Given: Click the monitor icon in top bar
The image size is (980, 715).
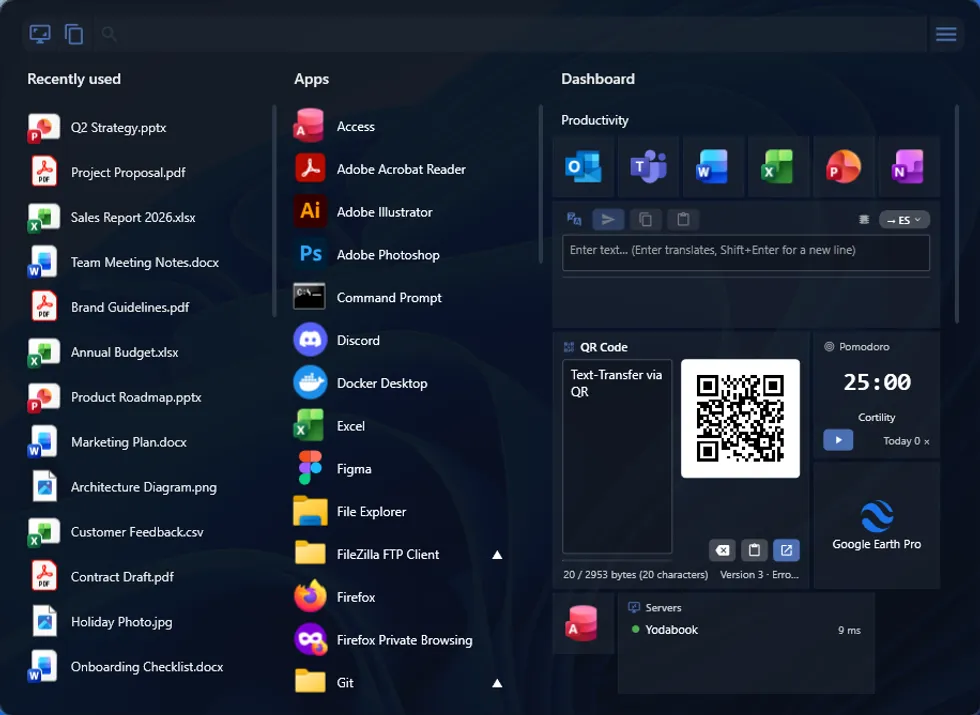Looking at the screenshot, I should coord(40,34).
